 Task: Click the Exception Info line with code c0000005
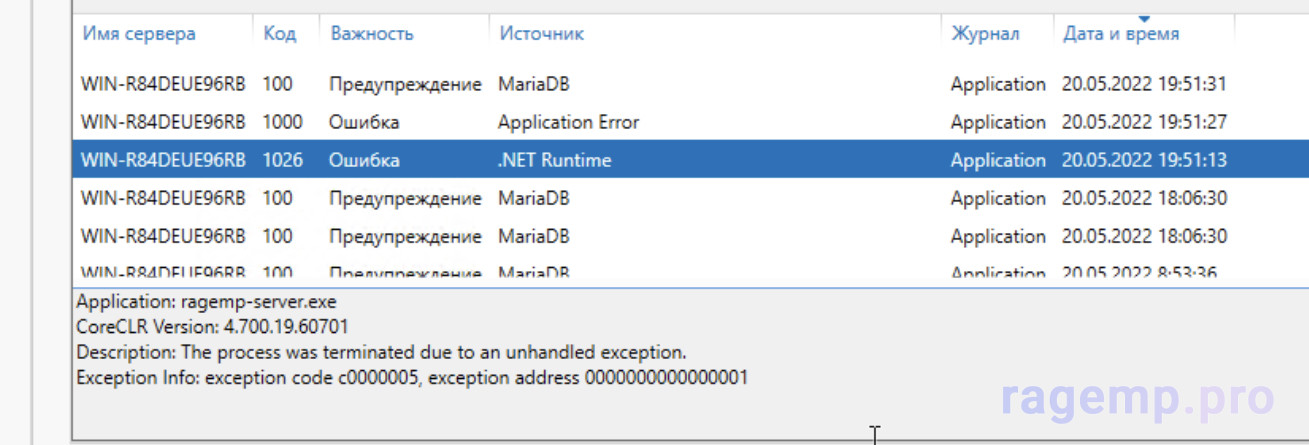pyautogui.click(x=411, y=379)
